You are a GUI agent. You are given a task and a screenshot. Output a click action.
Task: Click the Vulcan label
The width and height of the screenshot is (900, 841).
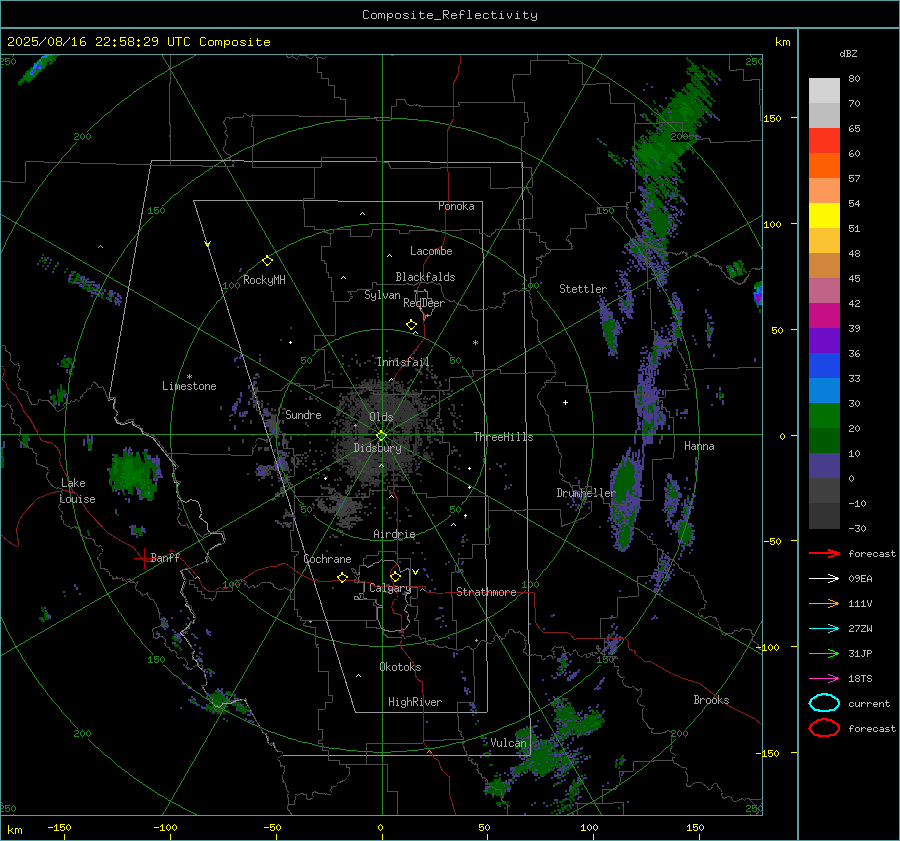(x=508, y=743)
